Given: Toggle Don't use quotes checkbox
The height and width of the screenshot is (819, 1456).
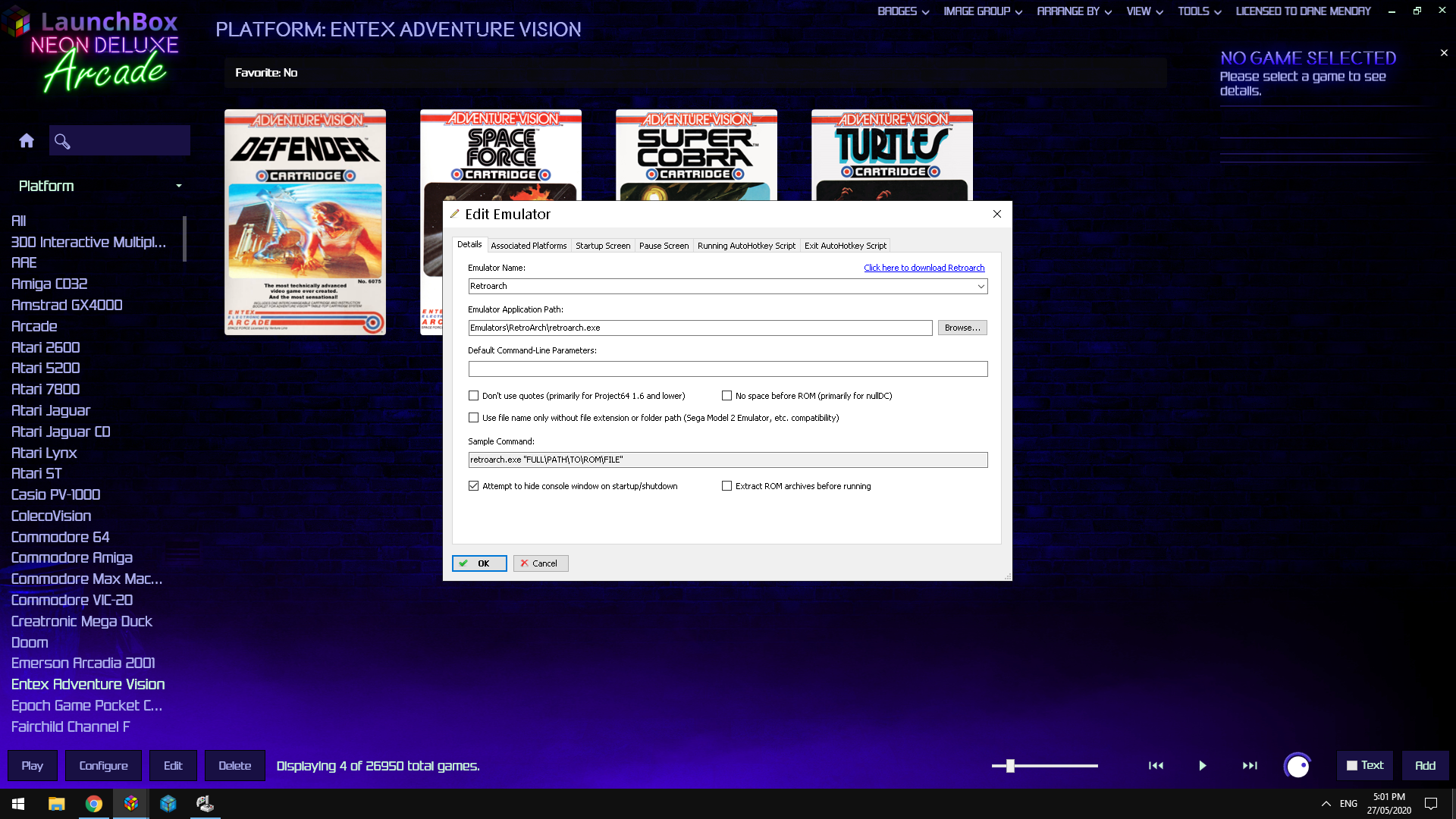Looking at the screenshot, I should coord(474,396).
